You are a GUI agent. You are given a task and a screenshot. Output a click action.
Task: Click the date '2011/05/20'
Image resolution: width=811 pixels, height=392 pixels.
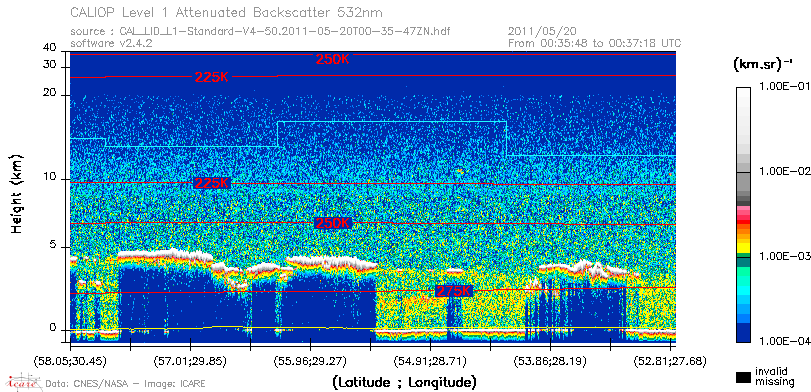click(542, 32)
